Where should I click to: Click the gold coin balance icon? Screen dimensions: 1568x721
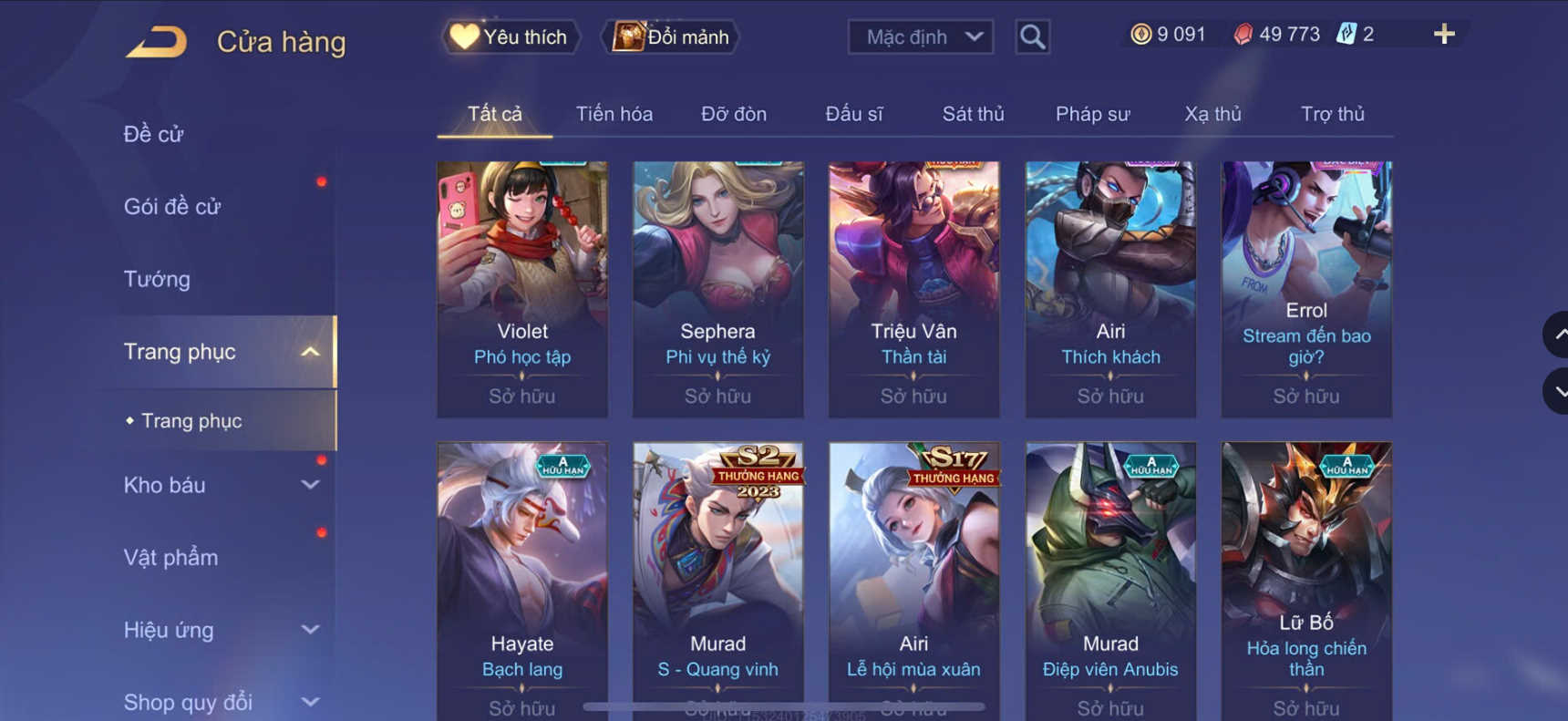click(x=1140, y=35)
